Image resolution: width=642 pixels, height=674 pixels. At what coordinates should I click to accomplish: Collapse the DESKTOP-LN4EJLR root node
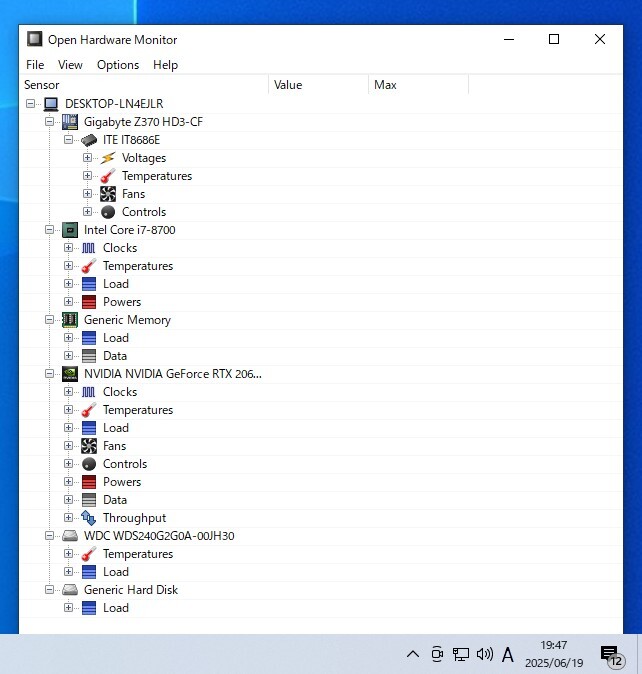click(x=31, y=104)
